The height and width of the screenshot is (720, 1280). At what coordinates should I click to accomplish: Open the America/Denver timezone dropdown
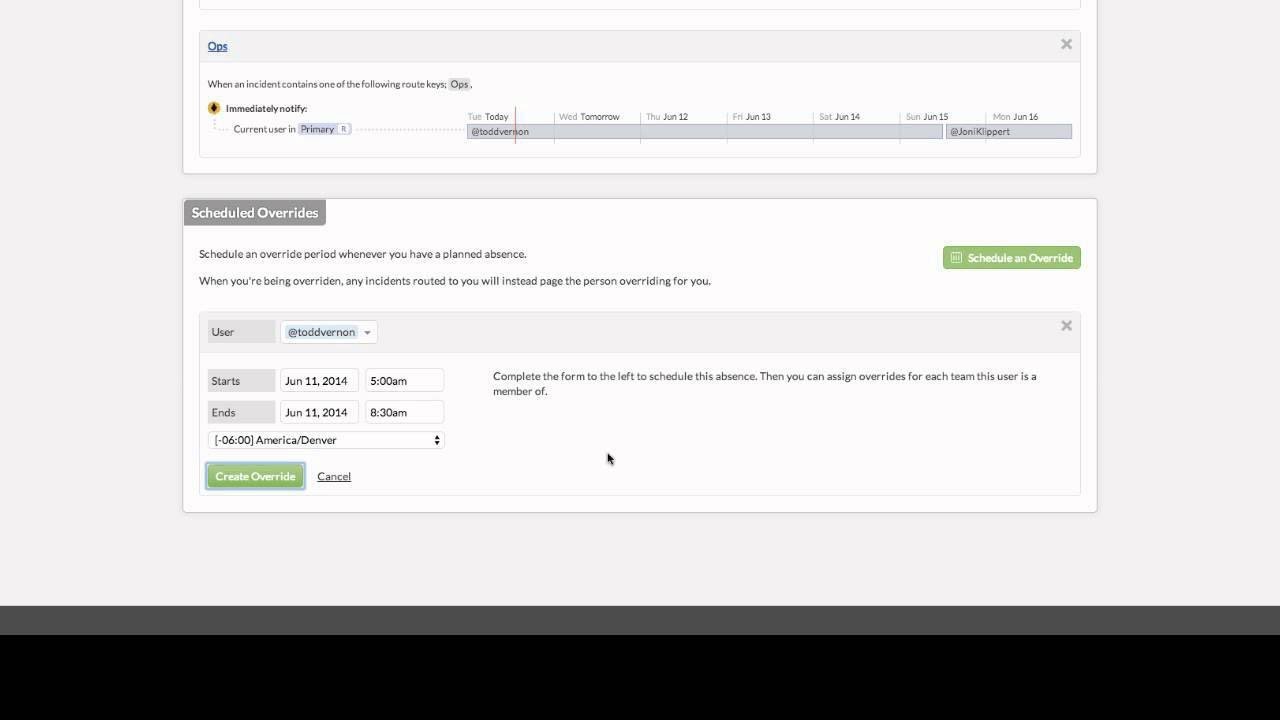[x=326, y=440]
